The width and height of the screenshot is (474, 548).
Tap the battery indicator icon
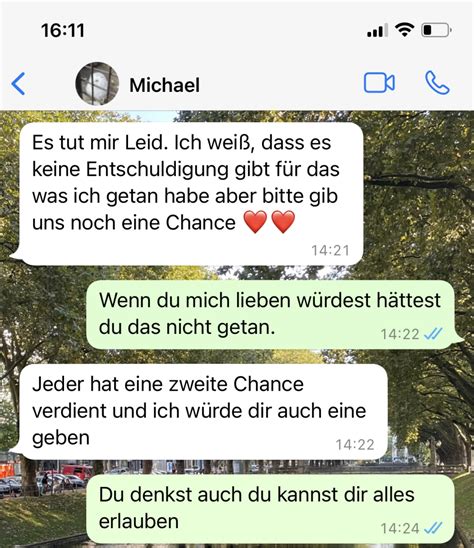tap(436, 30)
